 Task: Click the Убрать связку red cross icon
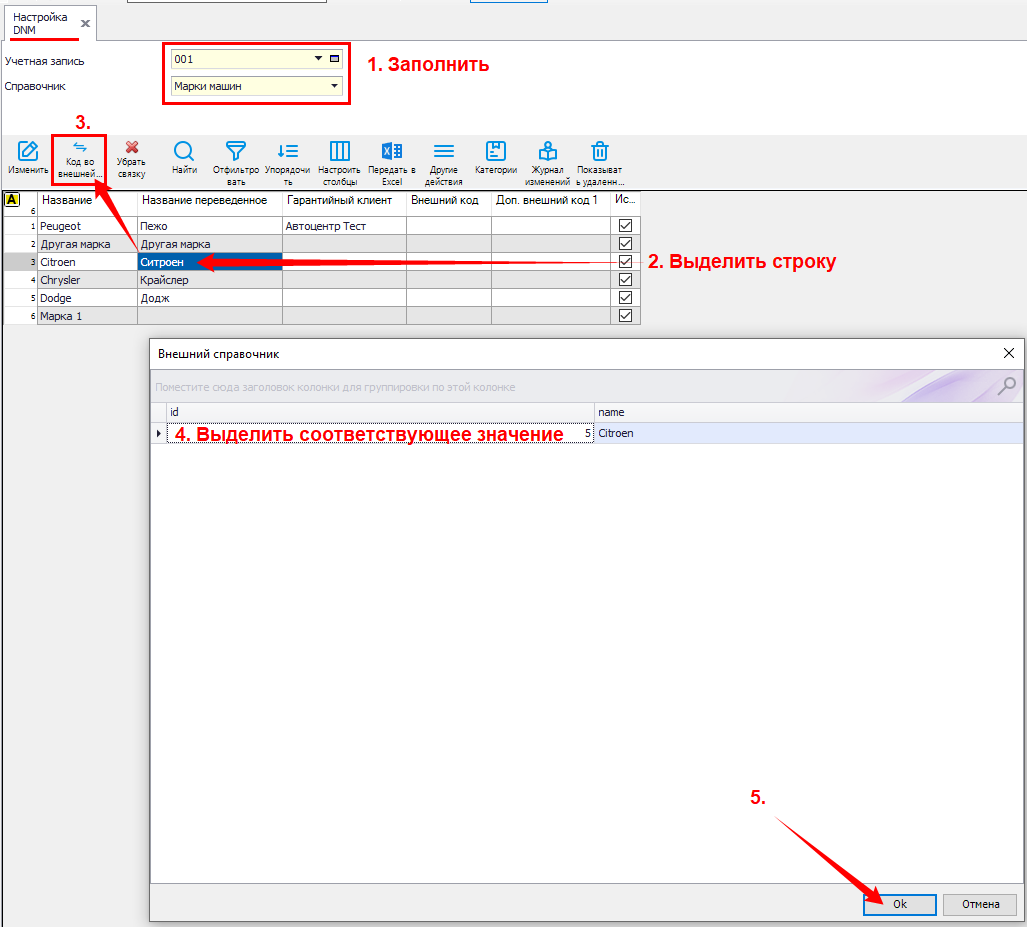(x=131, y=148)
